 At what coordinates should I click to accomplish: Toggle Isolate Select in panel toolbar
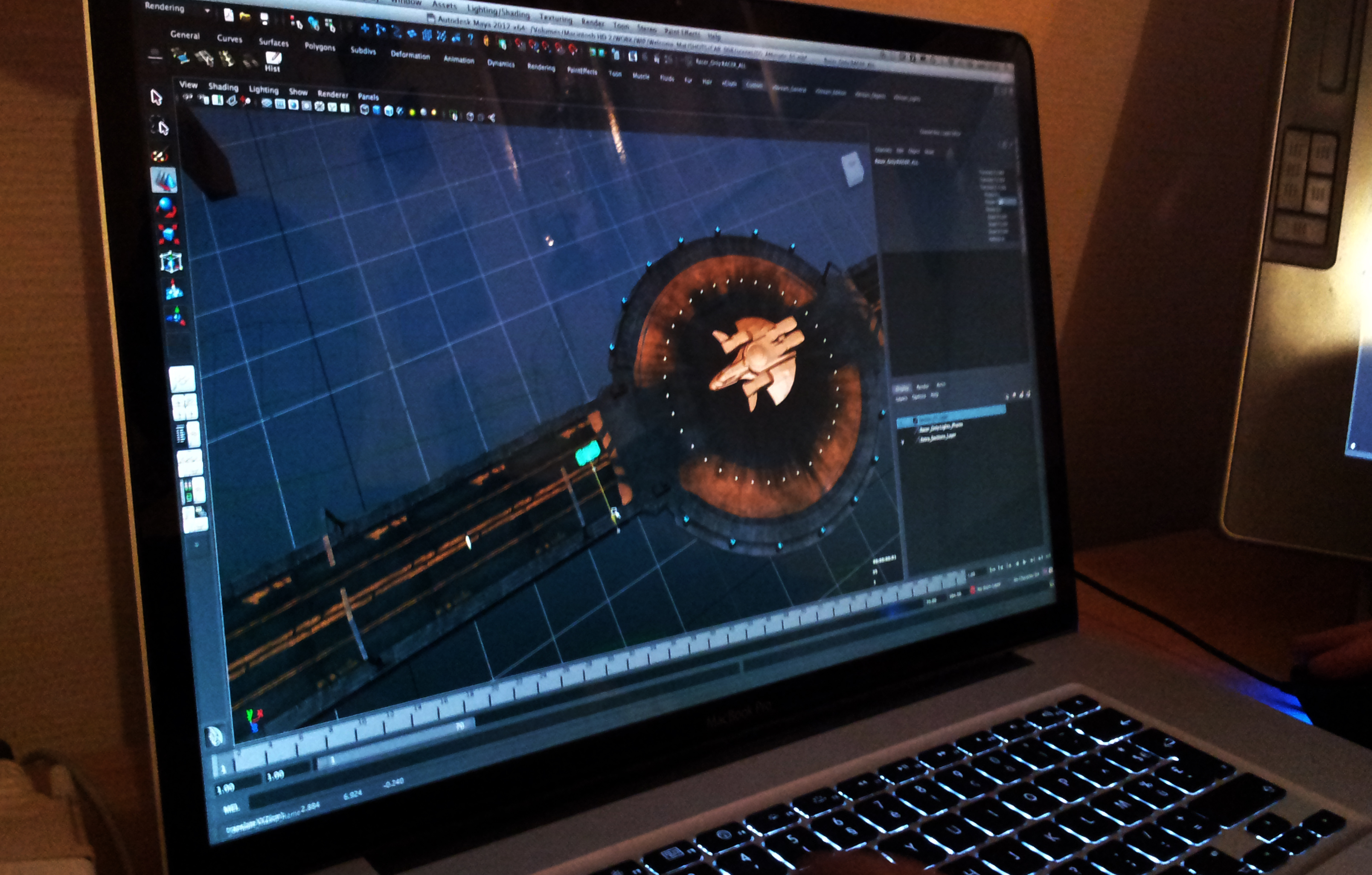click(454, 116)
